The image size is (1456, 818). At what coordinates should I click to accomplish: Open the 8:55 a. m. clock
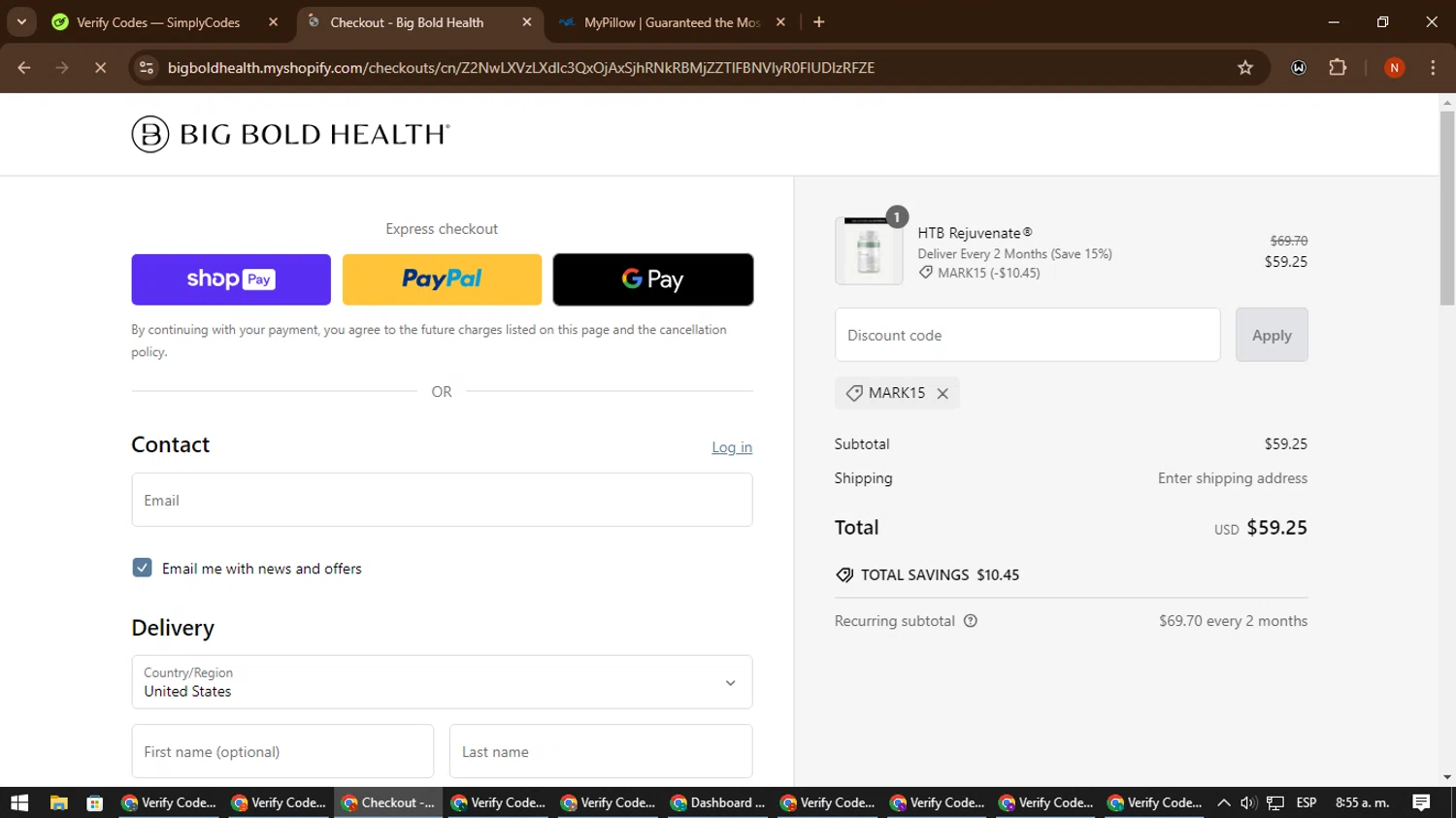coord(1362,802)
